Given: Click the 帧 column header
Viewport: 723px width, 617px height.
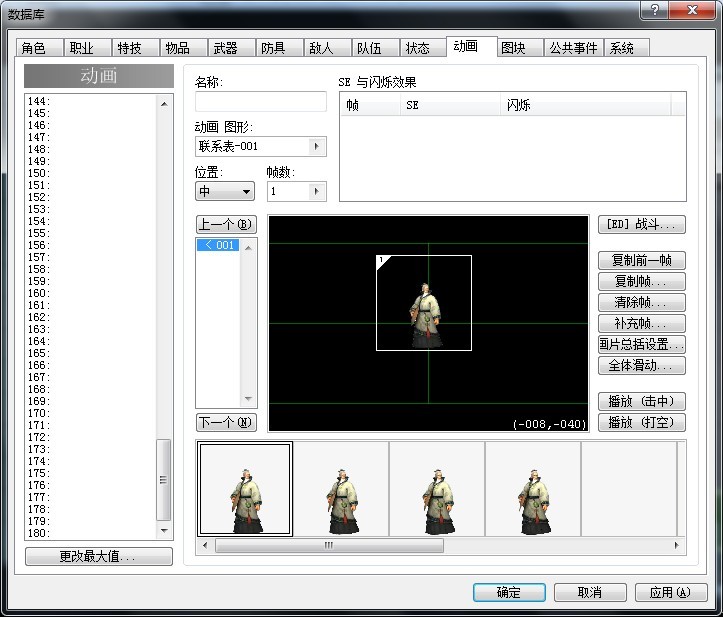Looking at the screenshot, I should click(x=370, y=105).
